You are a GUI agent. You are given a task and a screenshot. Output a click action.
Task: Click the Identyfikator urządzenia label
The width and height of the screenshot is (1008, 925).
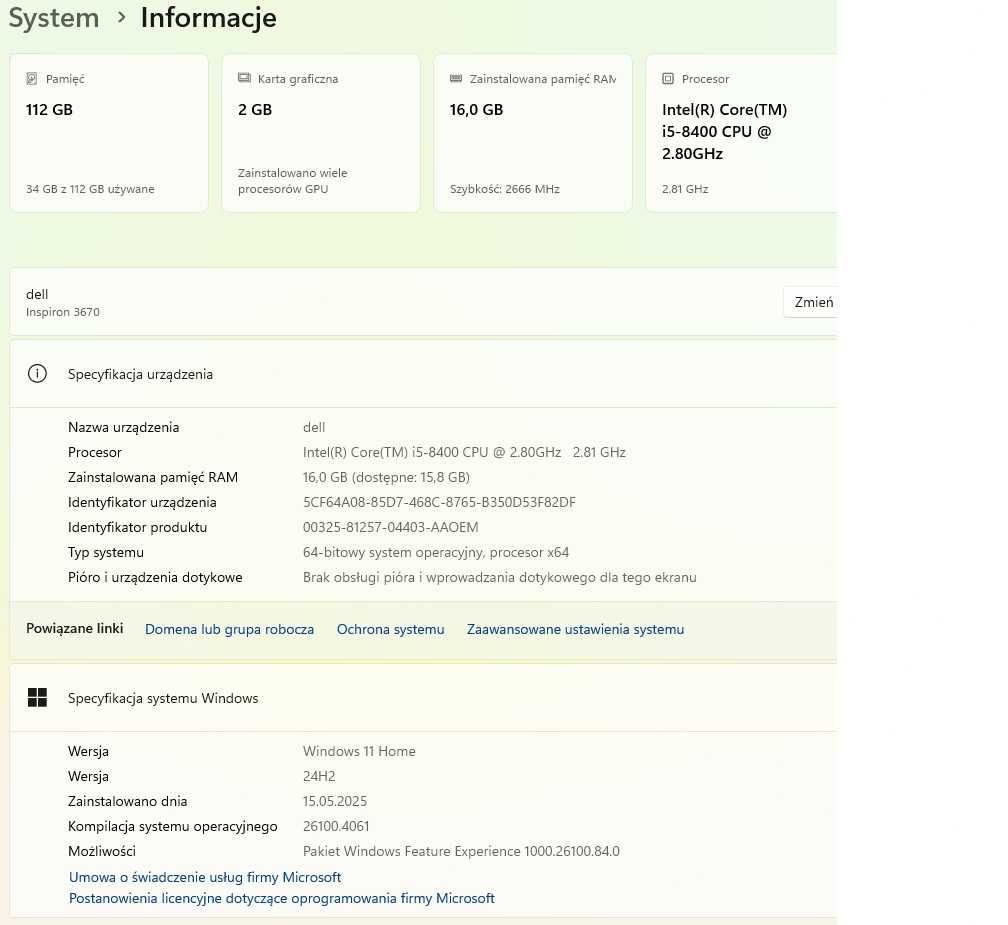pyautogui.click(x=142, y=503)
